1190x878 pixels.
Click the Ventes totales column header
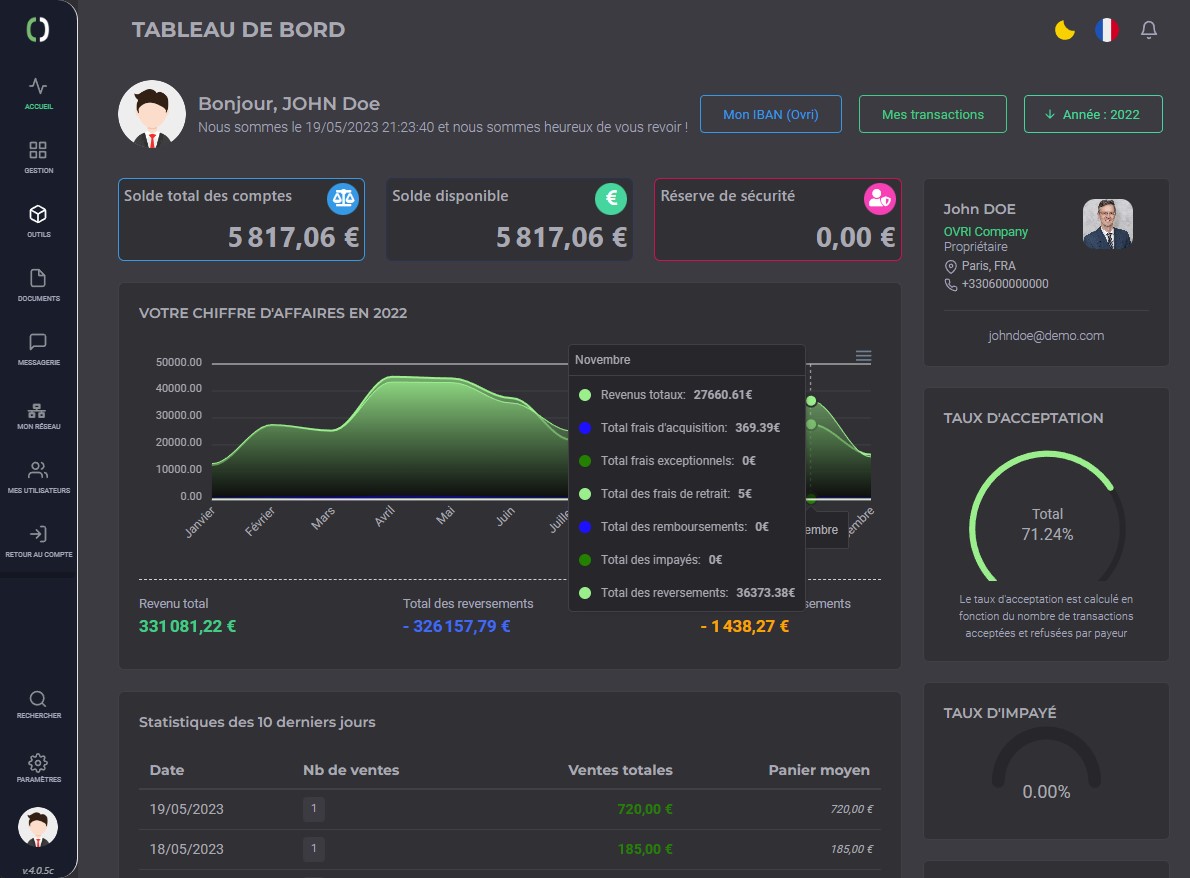(620, 770)
